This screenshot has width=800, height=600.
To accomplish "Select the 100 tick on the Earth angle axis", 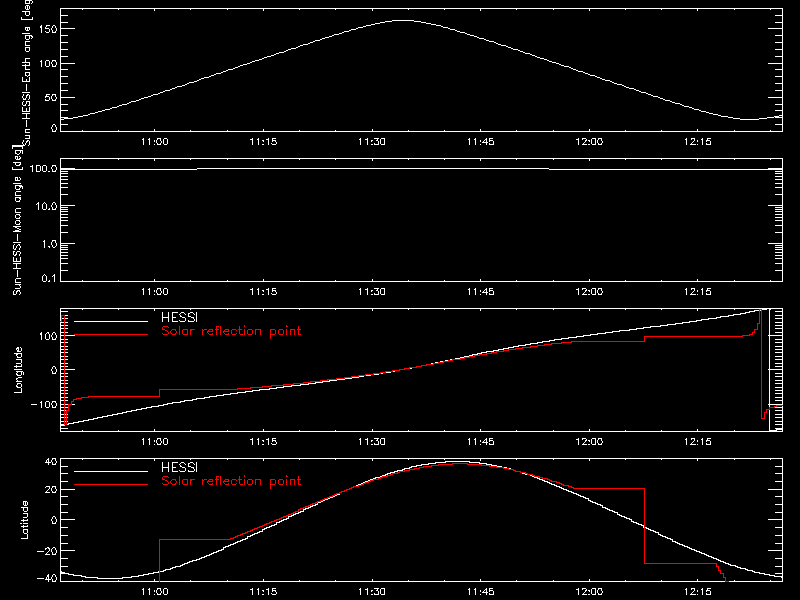I will point(47,64).
